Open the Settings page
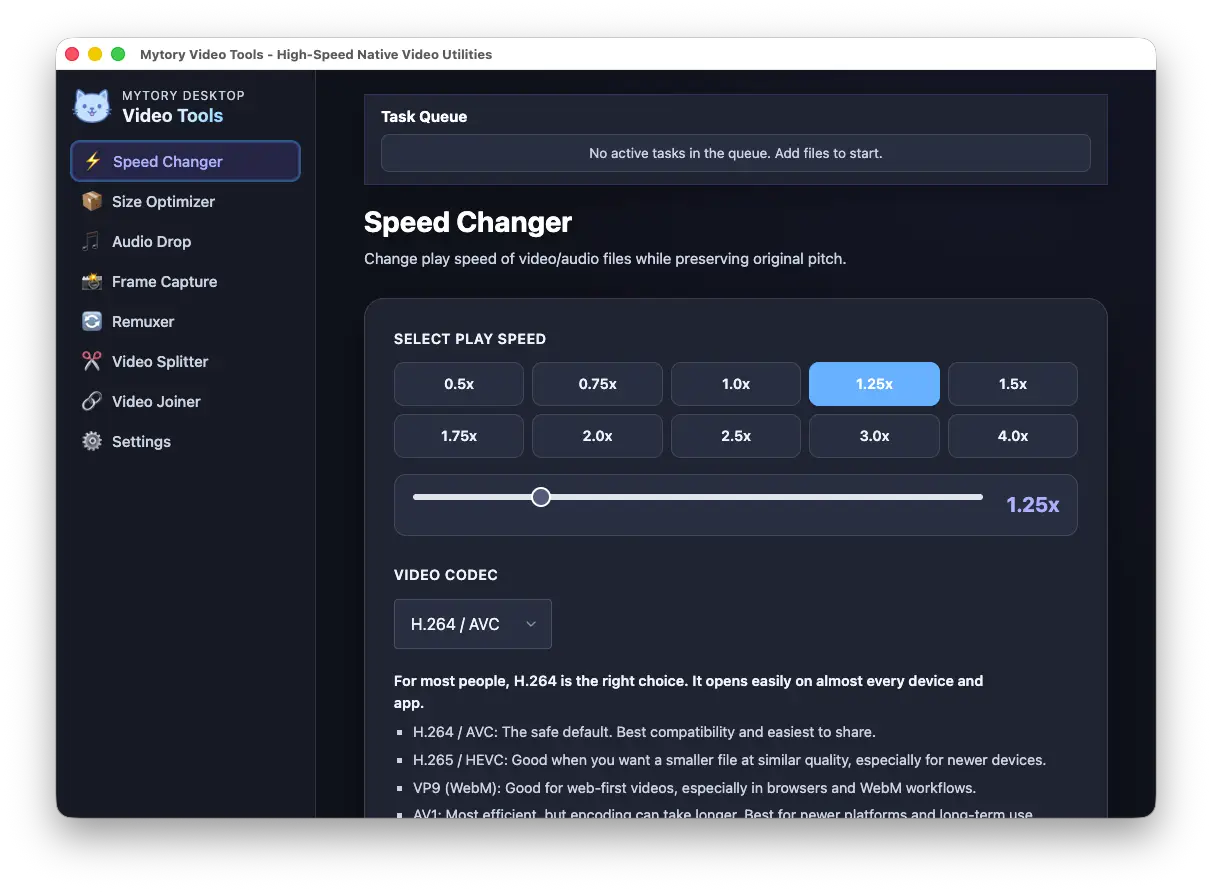 tap(185, 441)
